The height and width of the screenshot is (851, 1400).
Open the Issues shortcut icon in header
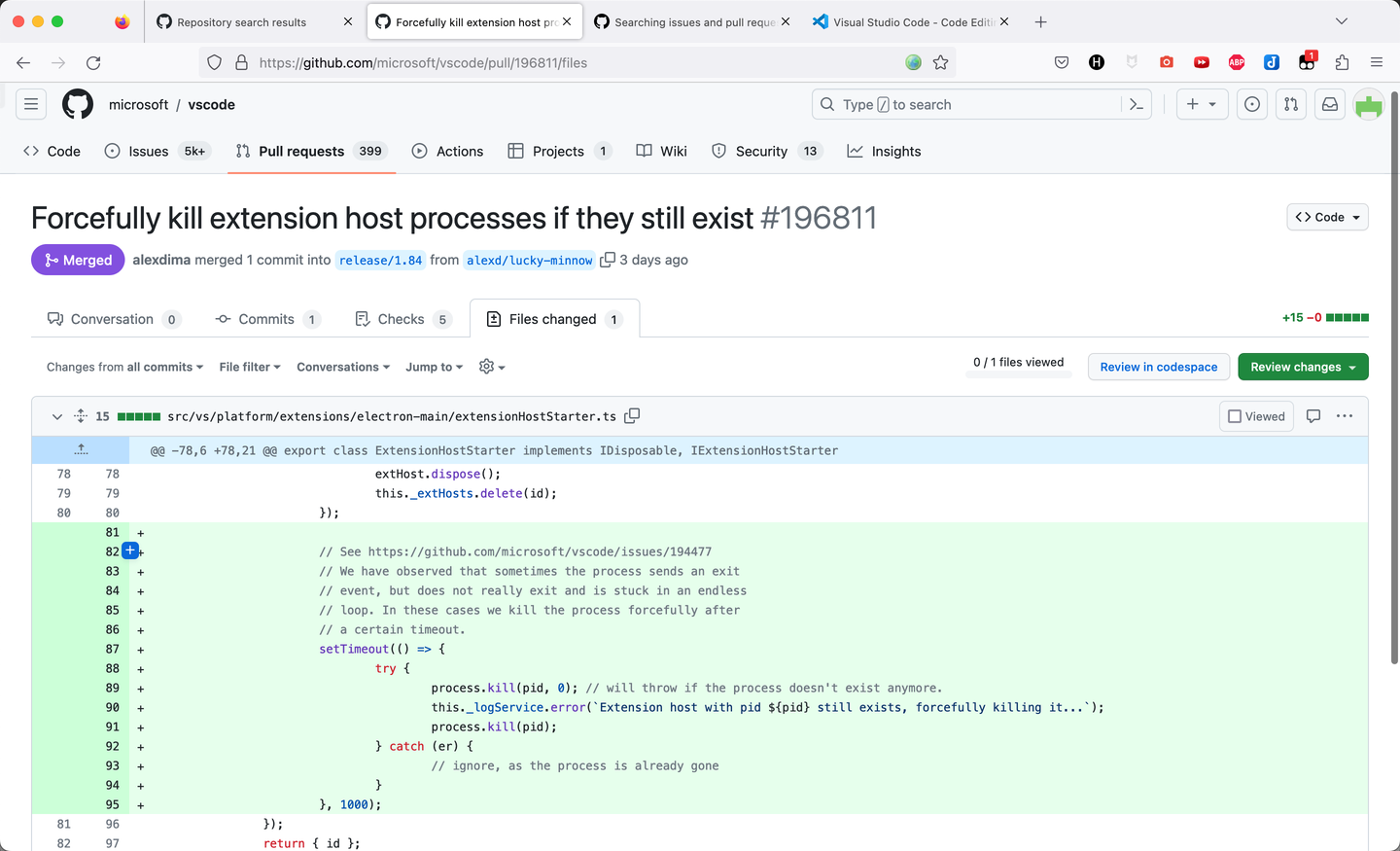coord(1252,104)
